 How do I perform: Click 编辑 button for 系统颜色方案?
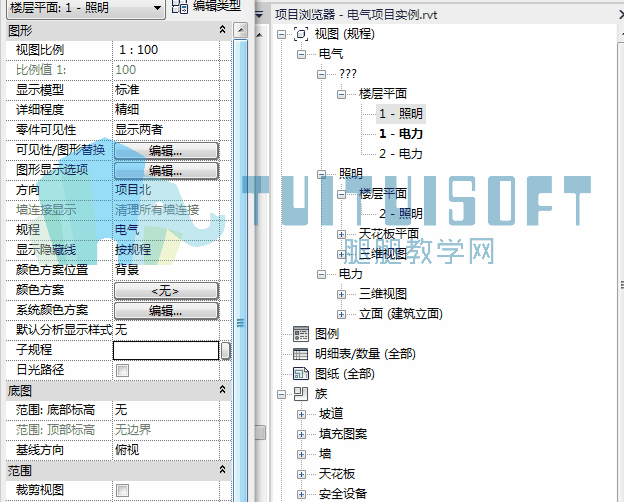coord(166,311)
